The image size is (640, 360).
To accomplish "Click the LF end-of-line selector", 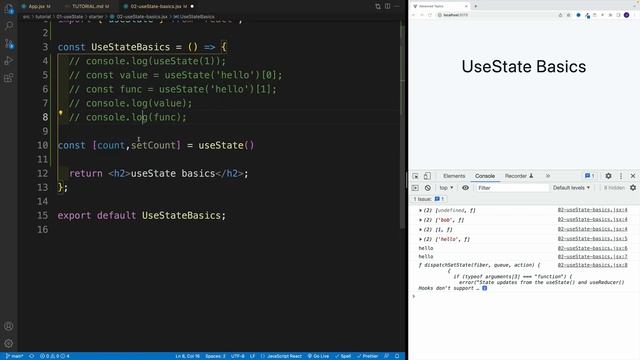I will [252, 356].
